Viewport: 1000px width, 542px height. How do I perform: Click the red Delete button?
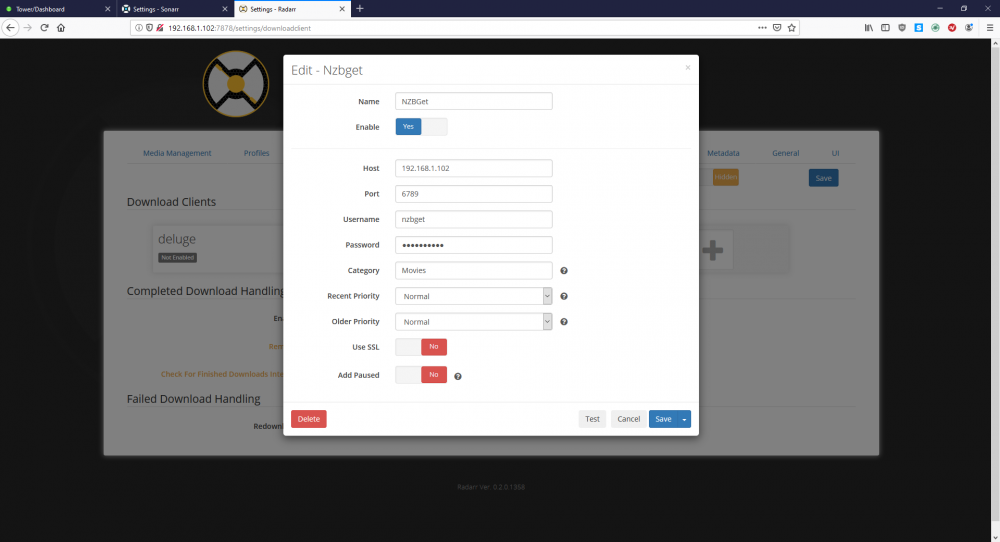[x=309, y=419]
